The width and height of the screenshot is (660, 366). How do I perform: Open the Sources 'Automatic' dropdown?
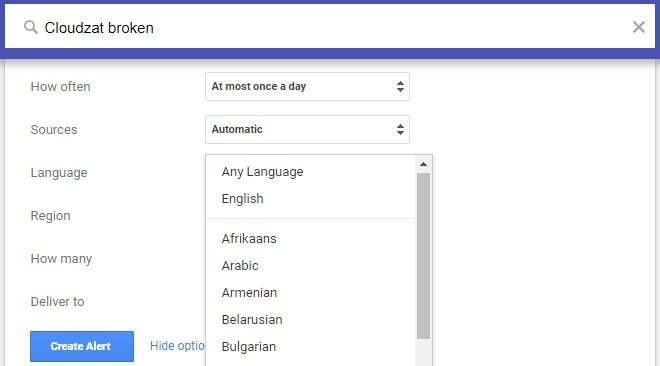coord(307,130)
